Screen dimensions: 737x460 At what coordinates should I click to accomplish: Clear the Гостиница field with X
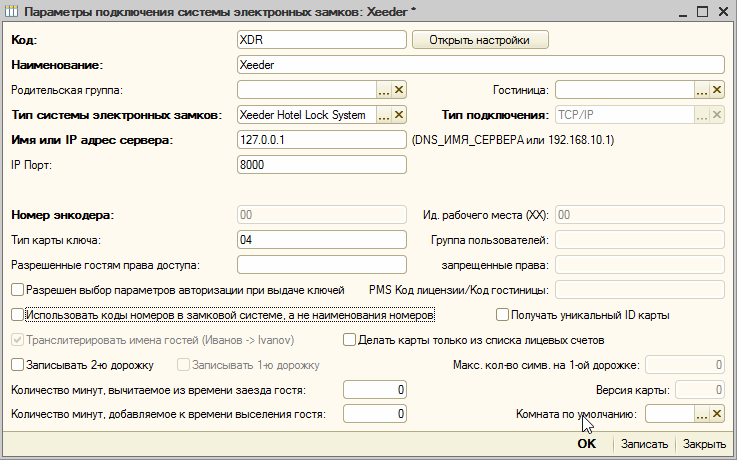click(x=717, y=90)
